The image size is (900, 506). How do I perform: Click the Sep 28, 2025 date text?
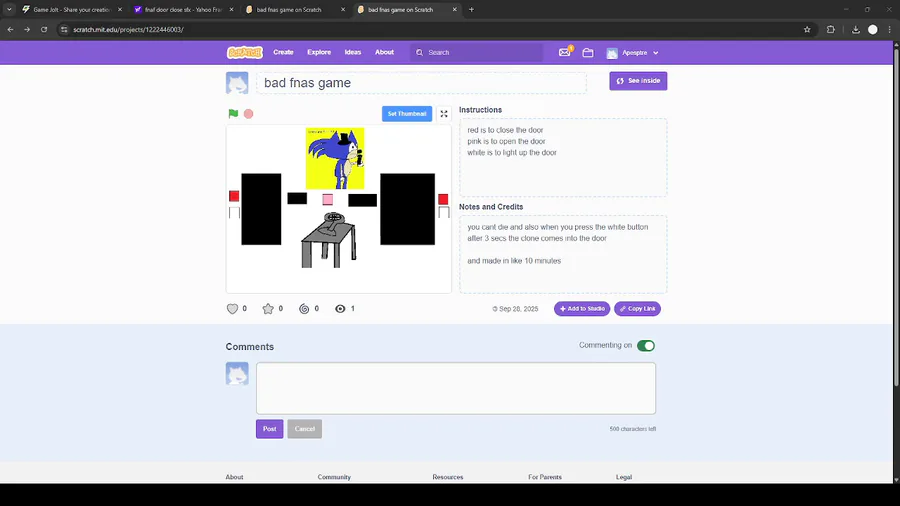[x=519, y=309]
